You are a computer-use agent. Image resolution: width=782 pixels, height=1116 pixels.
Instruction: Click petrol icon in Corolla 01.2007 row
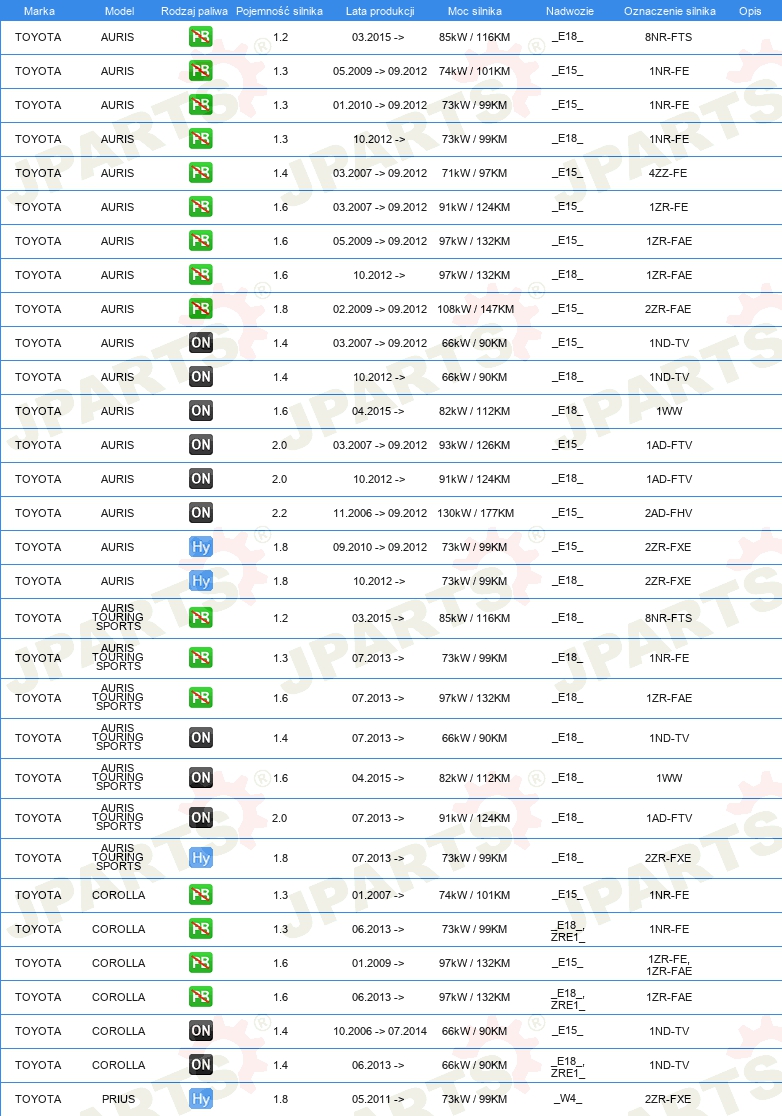[x=201, y=895]
